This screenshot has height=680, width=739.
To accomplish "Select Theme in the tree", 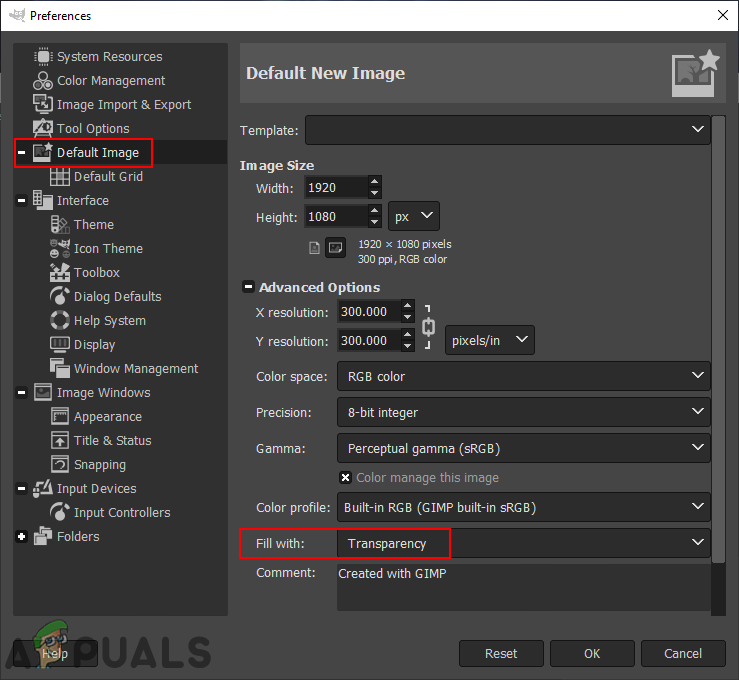I will point(94,224).
